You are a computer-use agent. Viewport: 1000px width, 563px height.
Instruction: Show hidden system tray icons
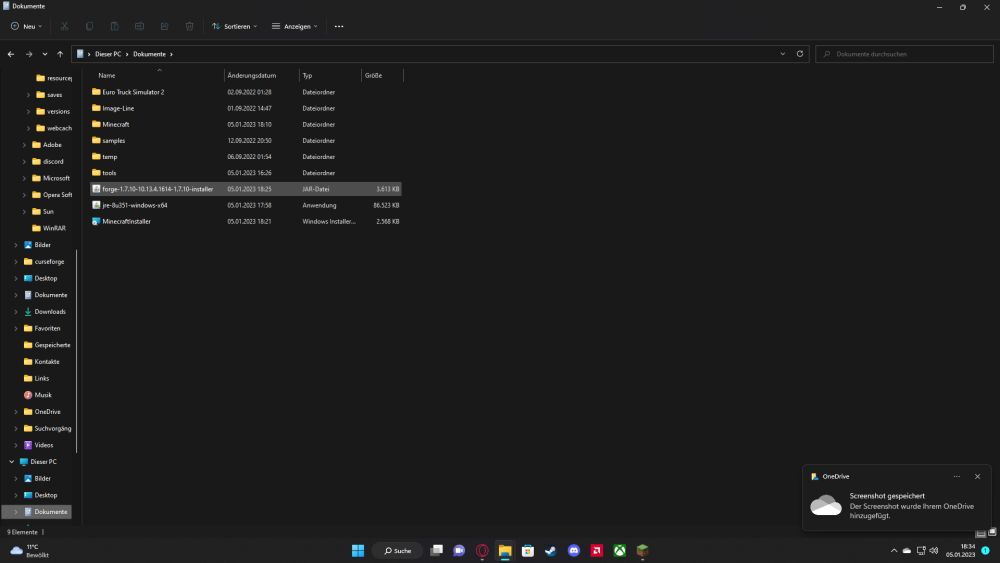pyautogui.click(x=893, y=550)
